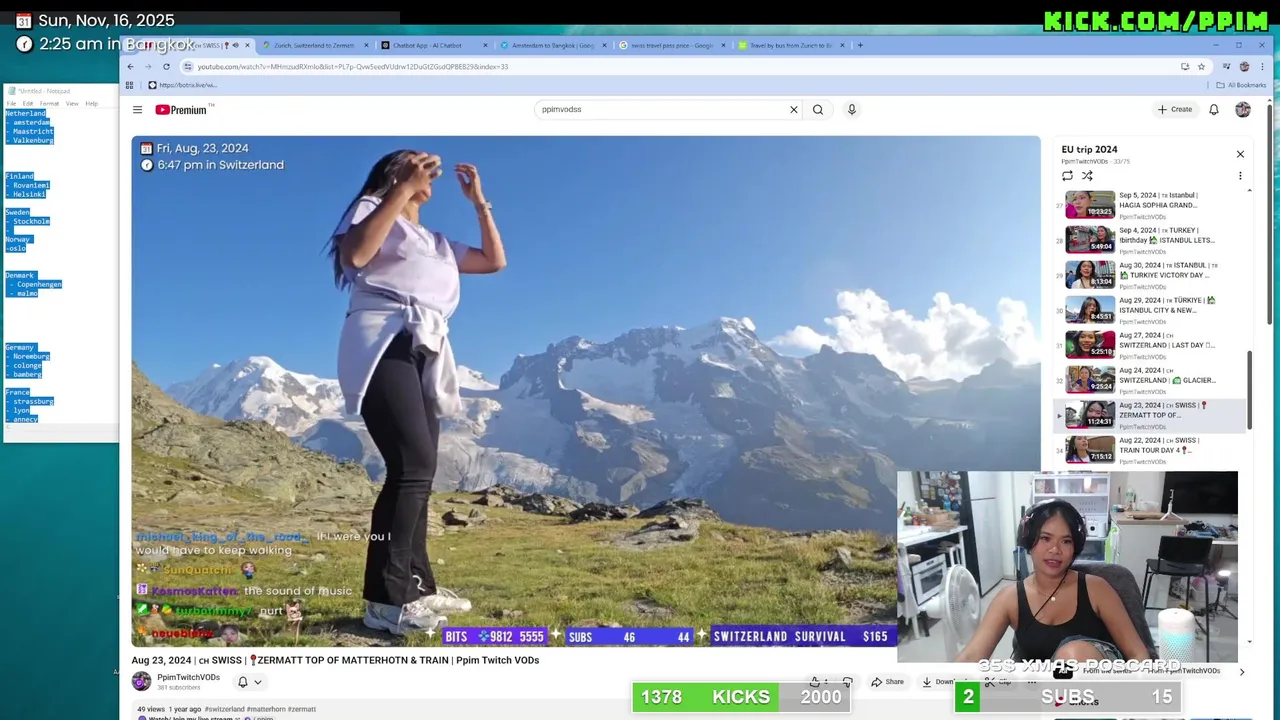The width and height of the screenshot is (1280, 720).
Task: Open Format menu in Notepad
Action: pos(49,103)
